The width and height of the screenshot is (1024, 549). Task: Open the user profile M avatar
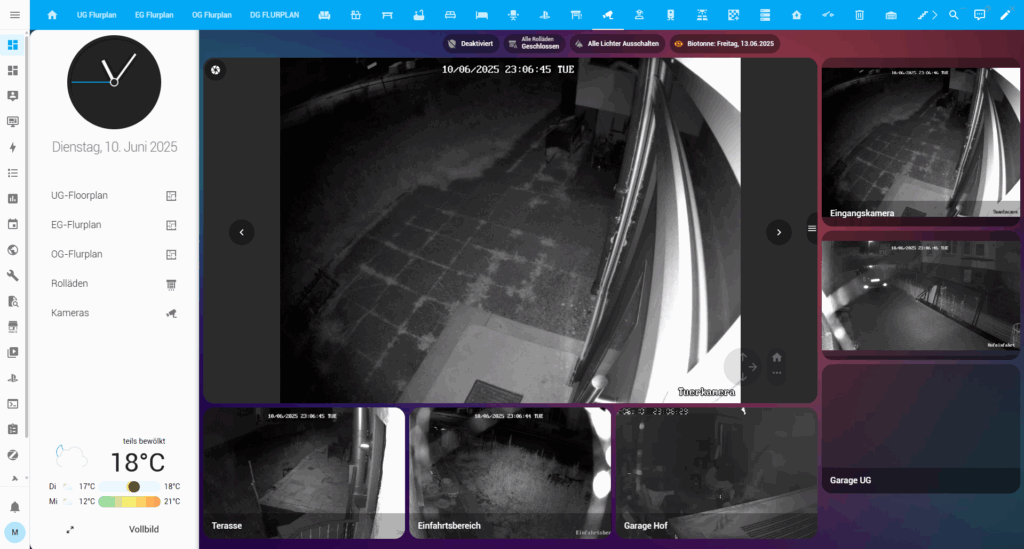pos(14,532)
